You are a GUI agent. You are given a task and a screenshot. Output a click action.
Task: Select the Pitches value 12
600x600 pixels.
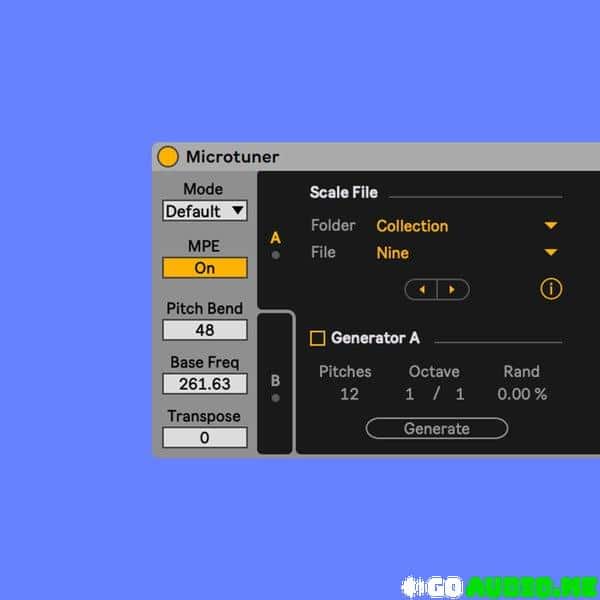click(349, 394)
